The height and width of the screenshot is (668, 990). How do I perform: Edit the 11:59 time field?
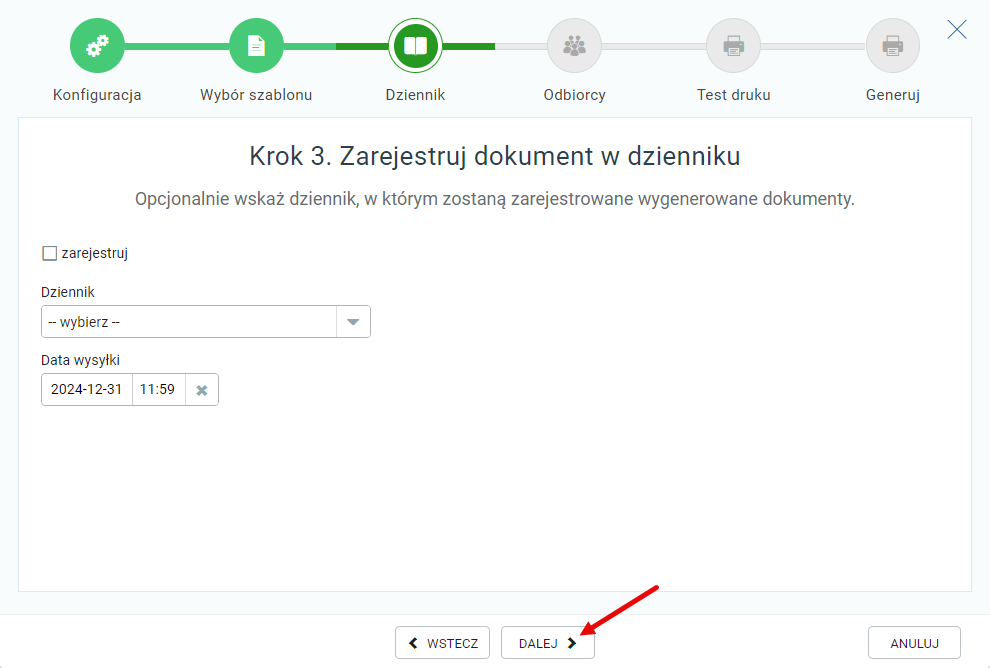pos(158,390)
